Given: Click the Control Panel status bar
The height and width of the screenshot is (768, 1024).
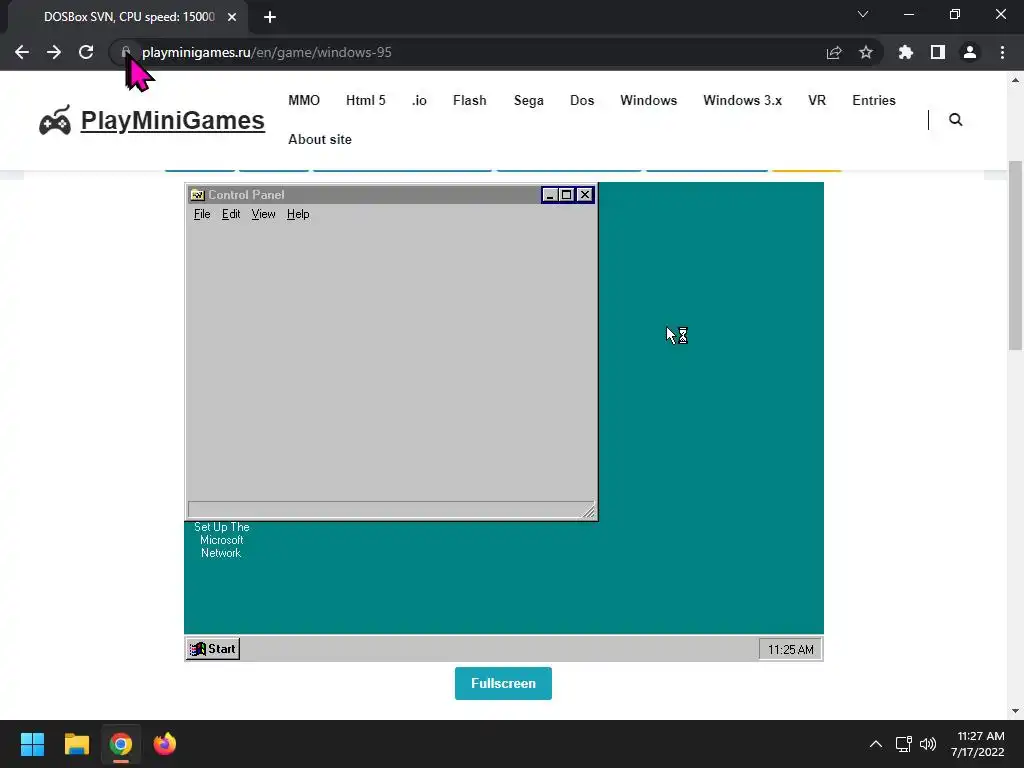Looking at the screenshot, I should click(391, 510).
